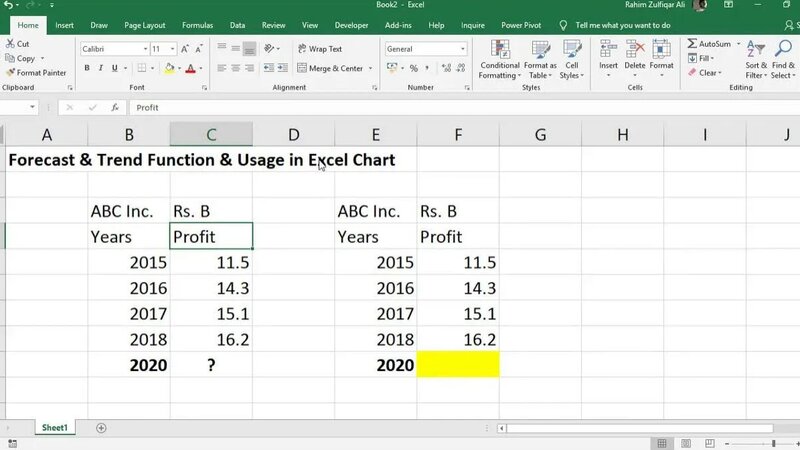Click Delete cells button
The height and width of the screenshot is (450, 800).
(635, 59)
